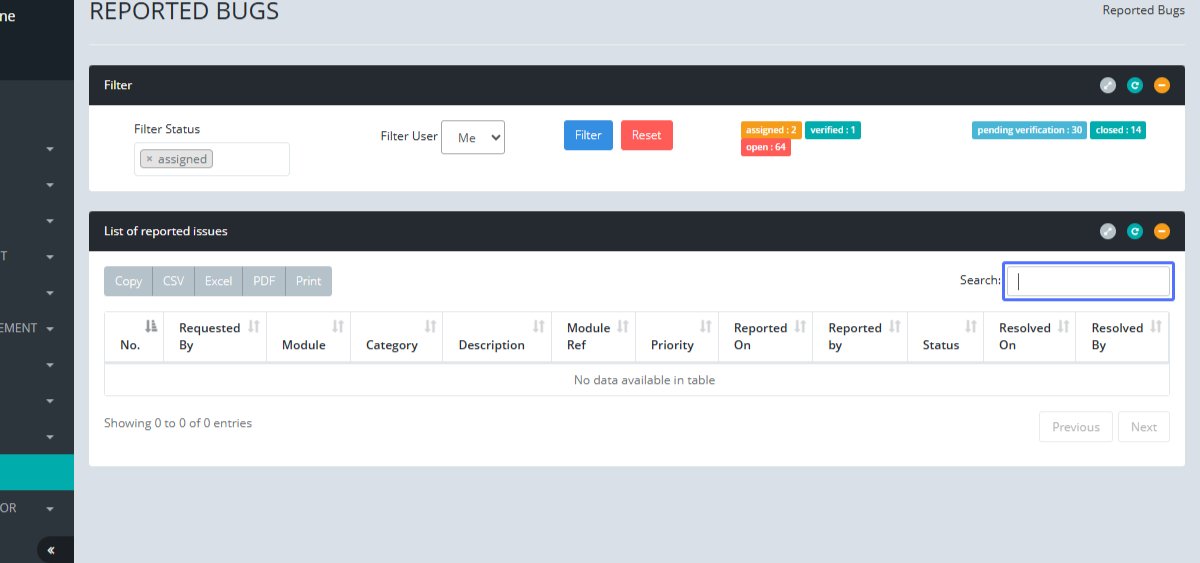Focus the Search input field
1200x563 pixels.
click(1087, 281)
